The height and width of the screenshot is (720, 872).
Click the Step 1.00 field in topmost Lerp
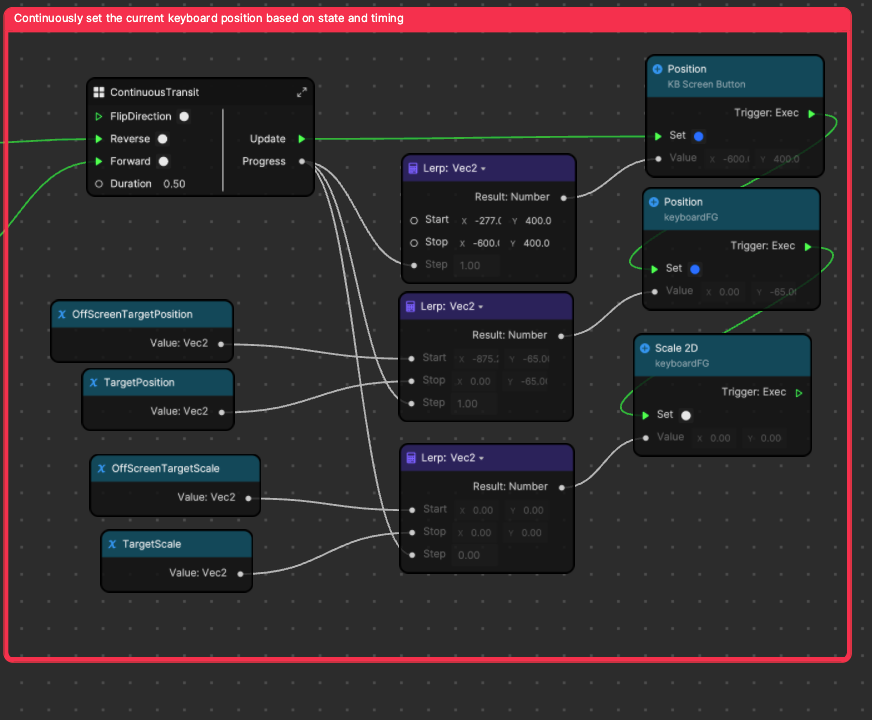pyautogui.click(x=469, y=265)
